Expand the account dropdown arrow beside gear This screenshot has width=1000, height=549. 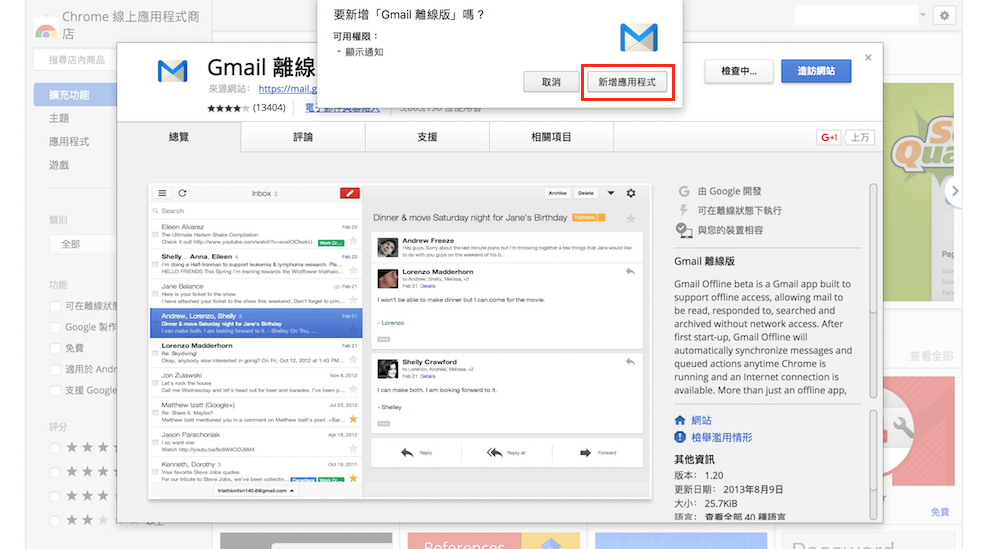click(922, 16)
